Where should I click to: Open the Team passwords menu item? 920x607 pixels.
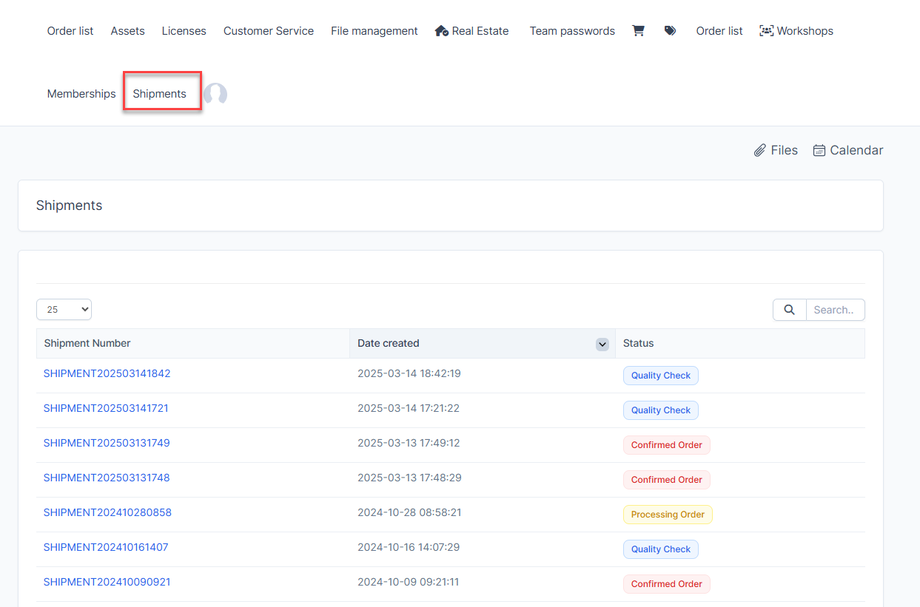[x=572, y=31]
